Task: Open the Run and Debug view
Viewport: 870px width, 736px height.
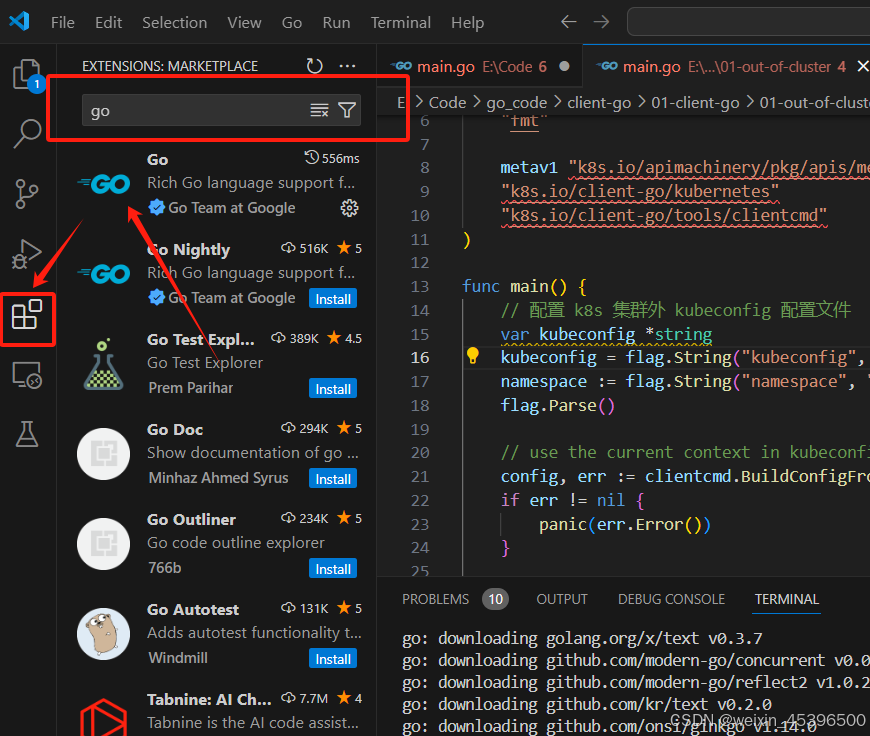Action: 27,254
